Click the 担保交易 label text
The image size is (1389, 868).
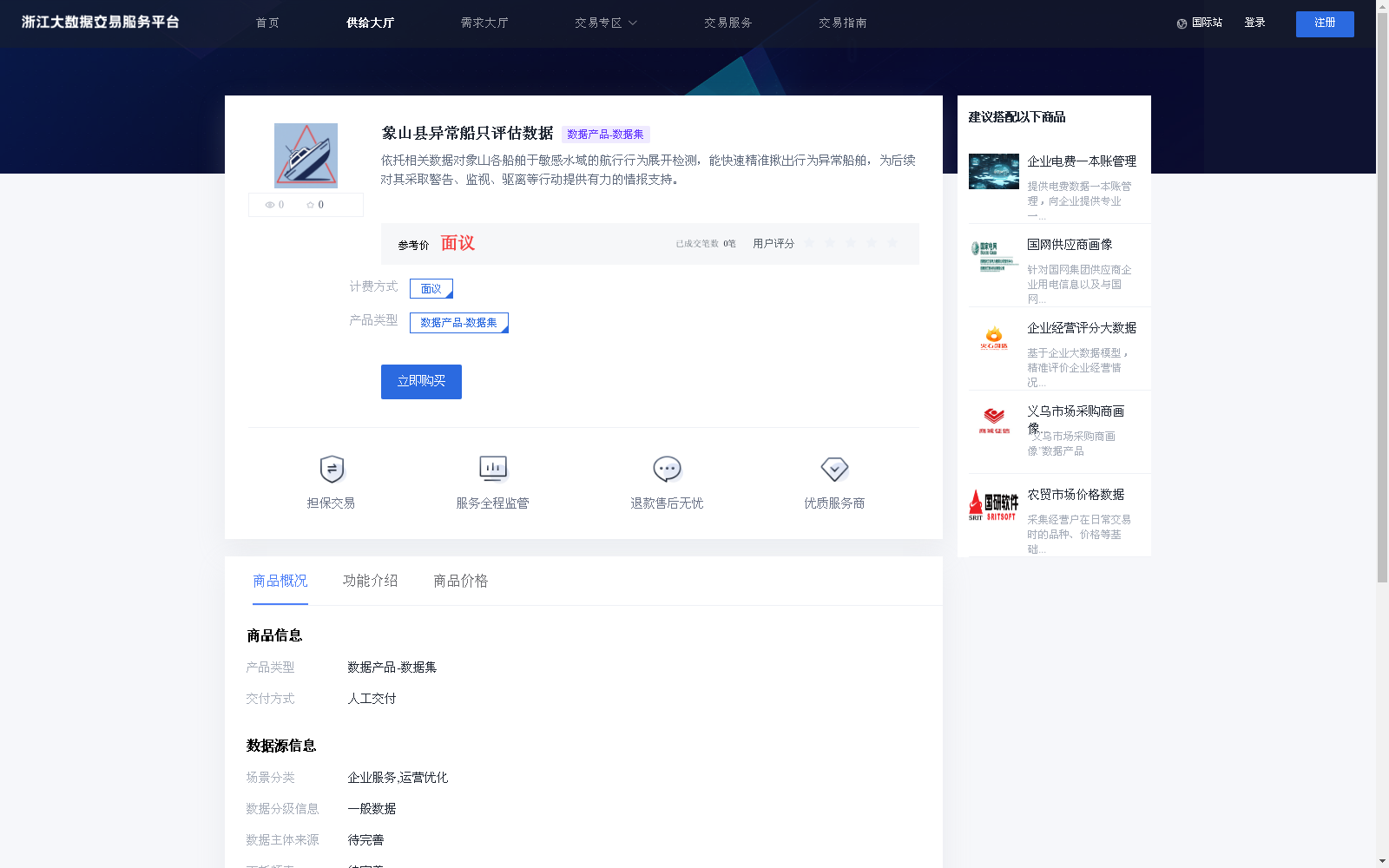tap(331, 503)
